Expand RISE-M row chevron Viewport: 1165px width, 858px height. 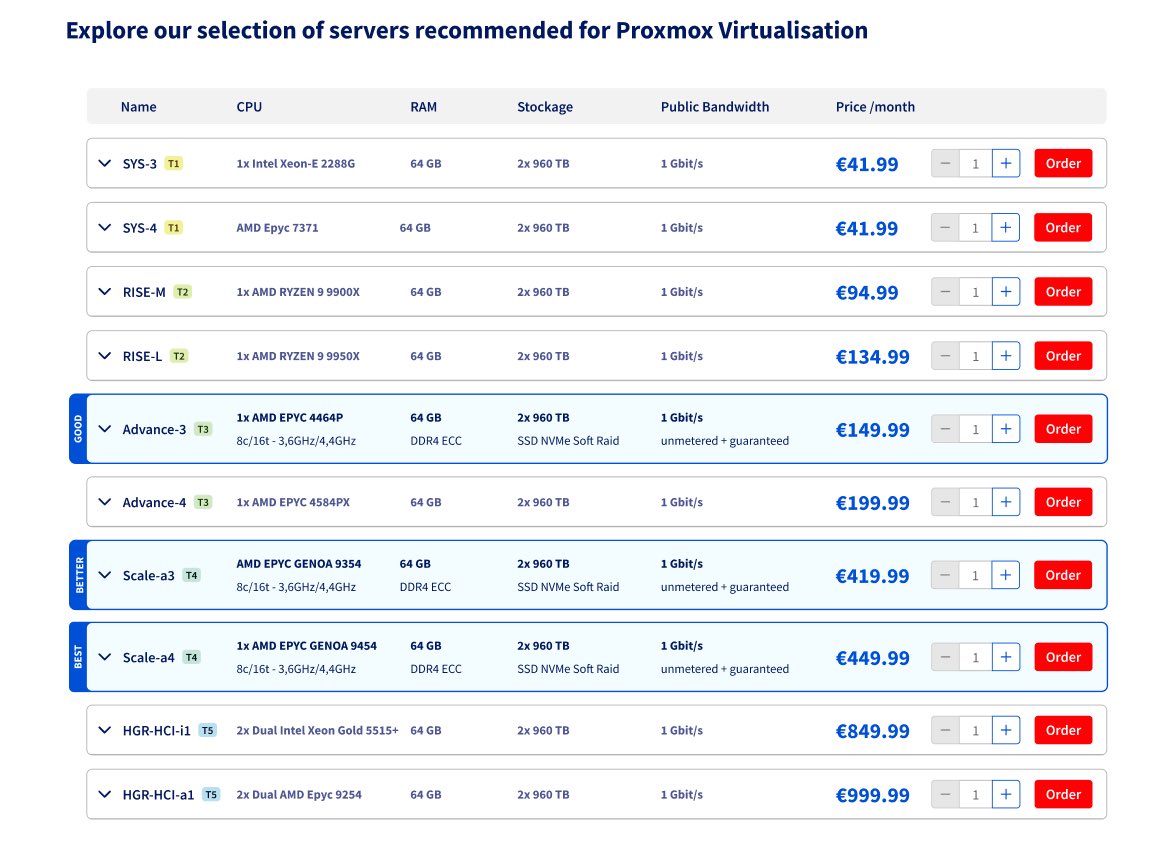(105, 291)
